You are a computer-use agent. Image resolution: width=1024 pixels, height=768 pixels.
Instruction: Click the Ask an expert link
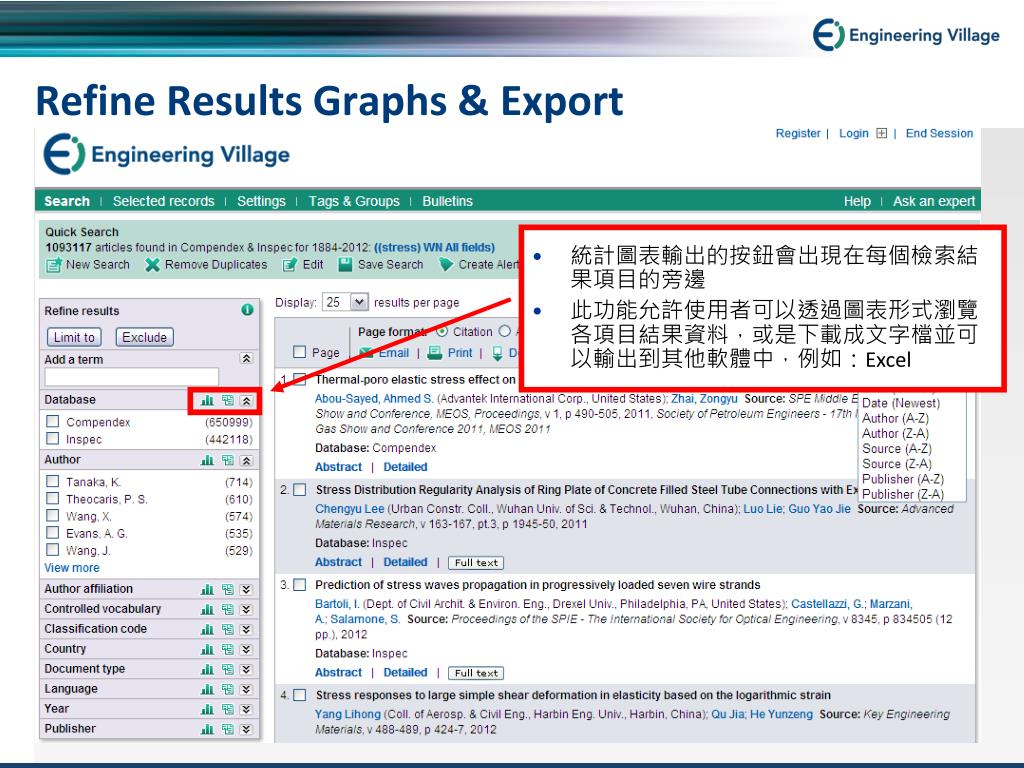(x=934, y=201)
